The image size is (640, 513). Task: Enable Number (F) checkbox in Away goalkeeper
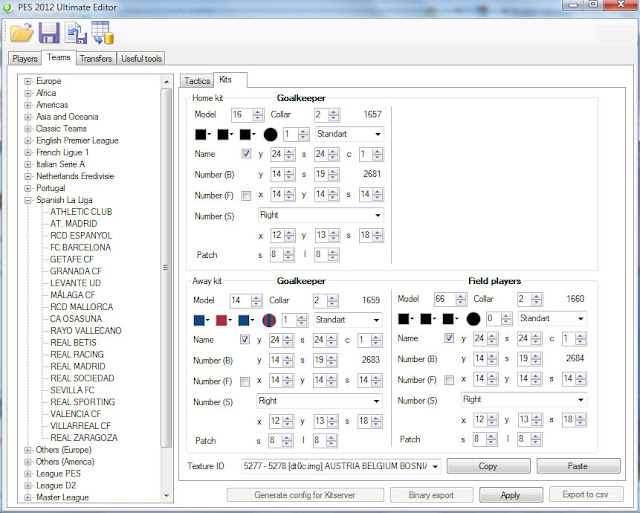(x=244, y=382)
